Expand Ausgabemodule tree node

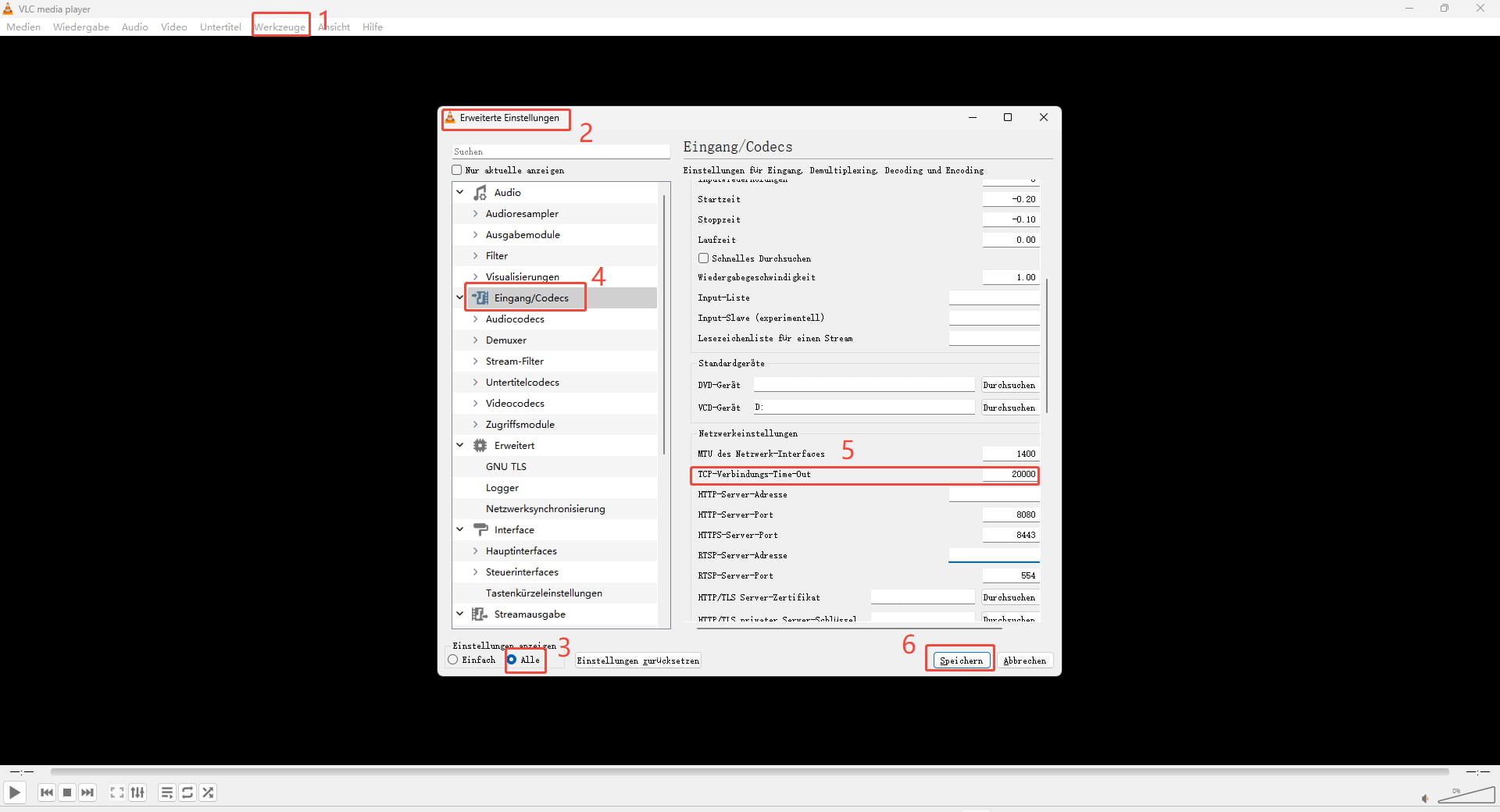pyautogui.click(x=475, y=235)
